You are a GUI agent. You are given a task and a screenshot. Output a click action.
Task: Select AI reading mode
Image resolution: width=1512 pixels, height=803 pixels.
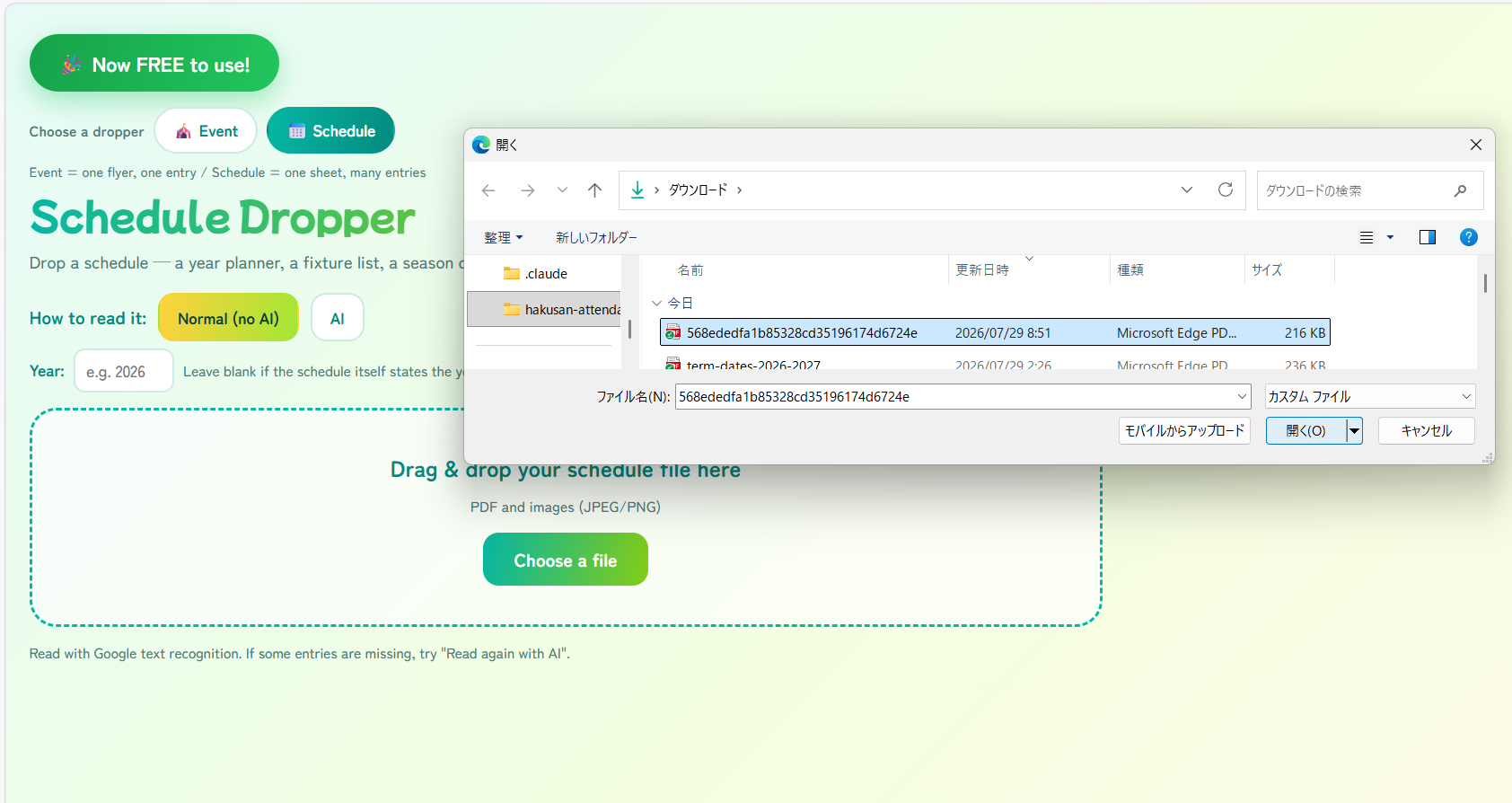(338, 318)
